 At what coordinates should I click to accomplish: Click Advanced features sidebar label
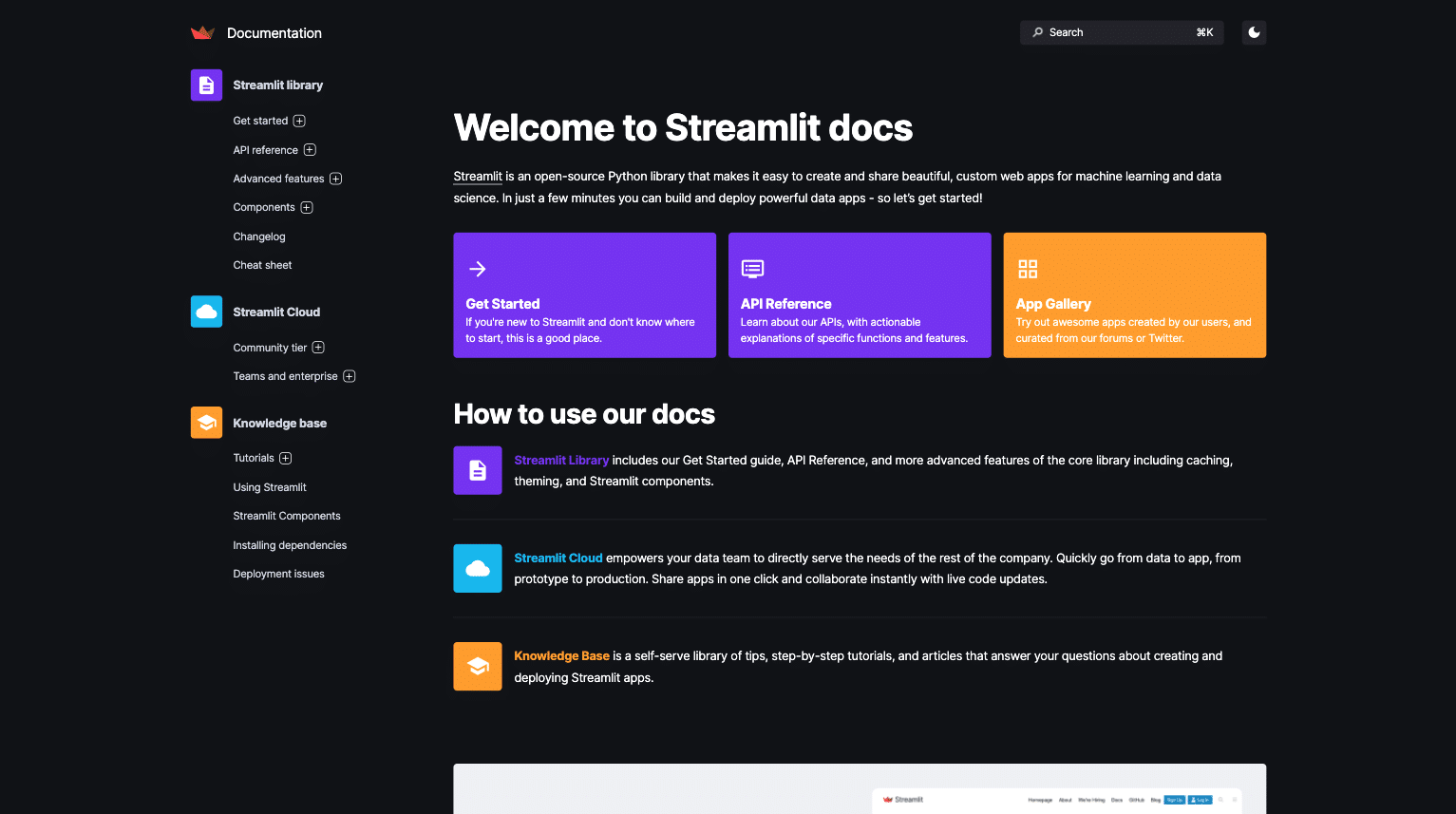[x=278, y=179]
